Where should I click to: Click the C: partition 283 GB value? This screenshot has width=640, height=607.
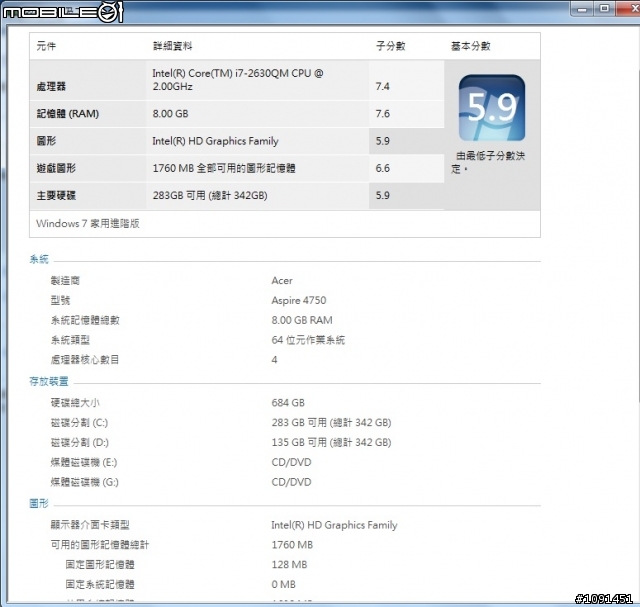click(x=331, y=422)
